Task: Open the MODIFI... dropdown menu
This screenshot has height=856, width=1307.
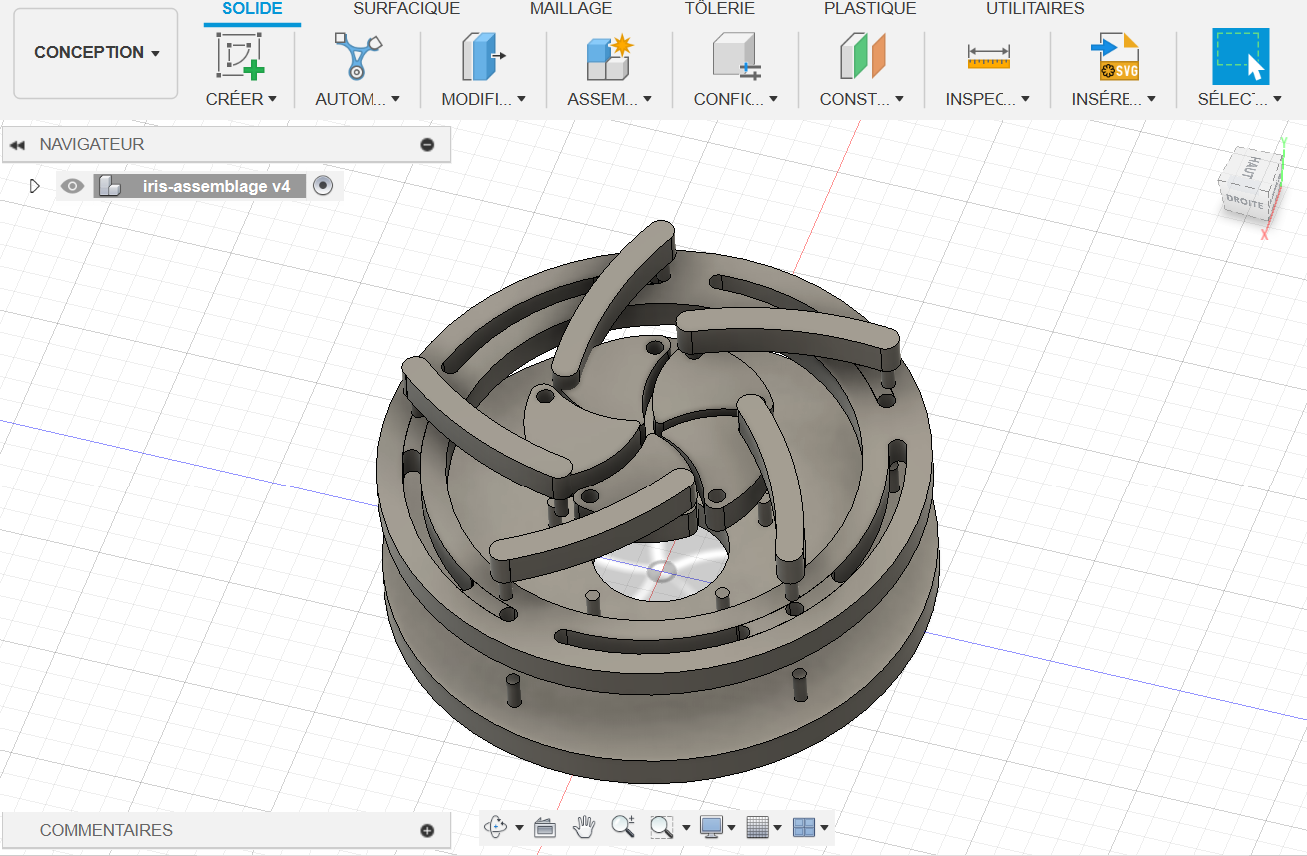Action: click(x=483, y=99)
